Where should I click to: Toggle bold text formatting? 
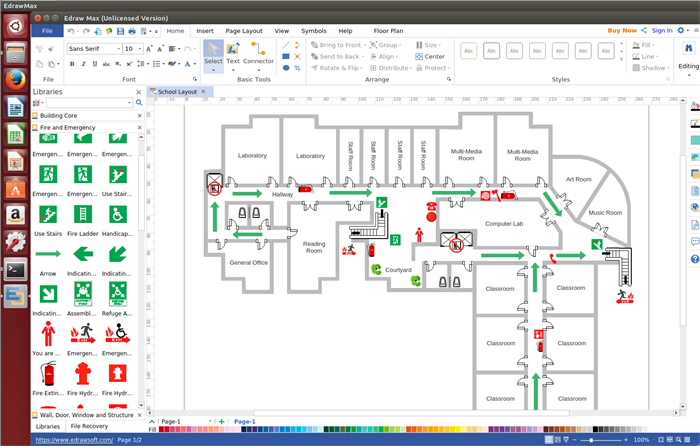[72, 64]
